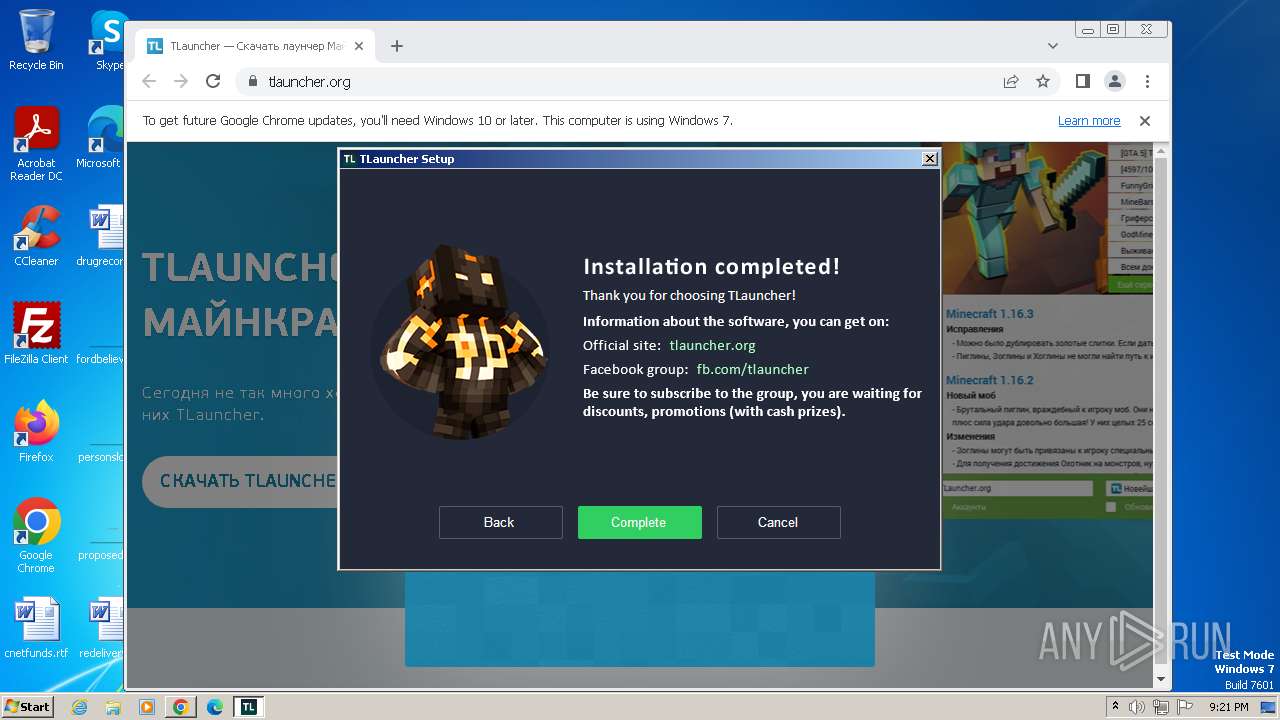This screenshot has height=720, width=1280.
Task: Open a new Chrome tab
Action: point(397,46)
